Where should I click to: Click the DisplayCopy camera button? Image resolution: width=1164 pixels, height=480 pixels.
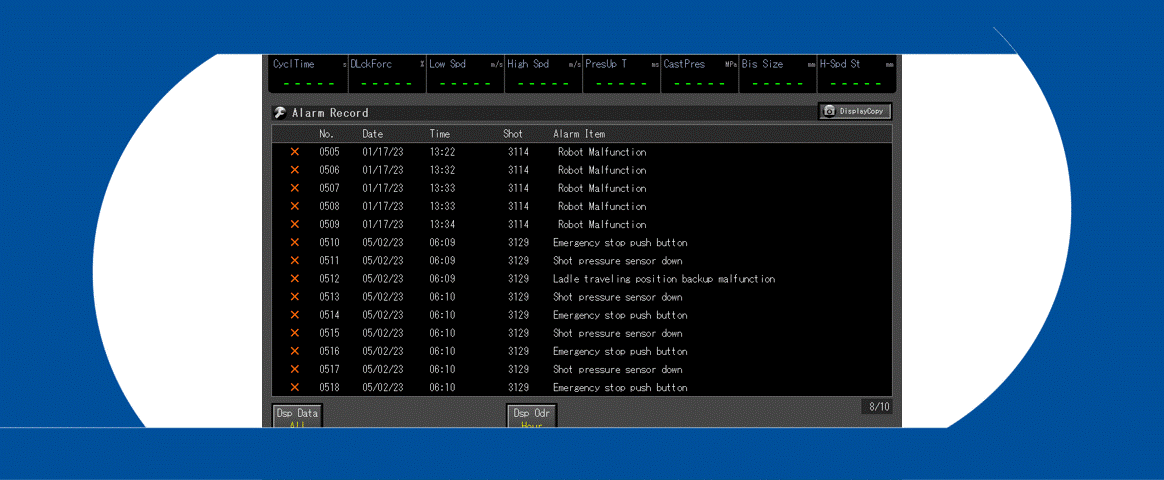coord(855,111)
